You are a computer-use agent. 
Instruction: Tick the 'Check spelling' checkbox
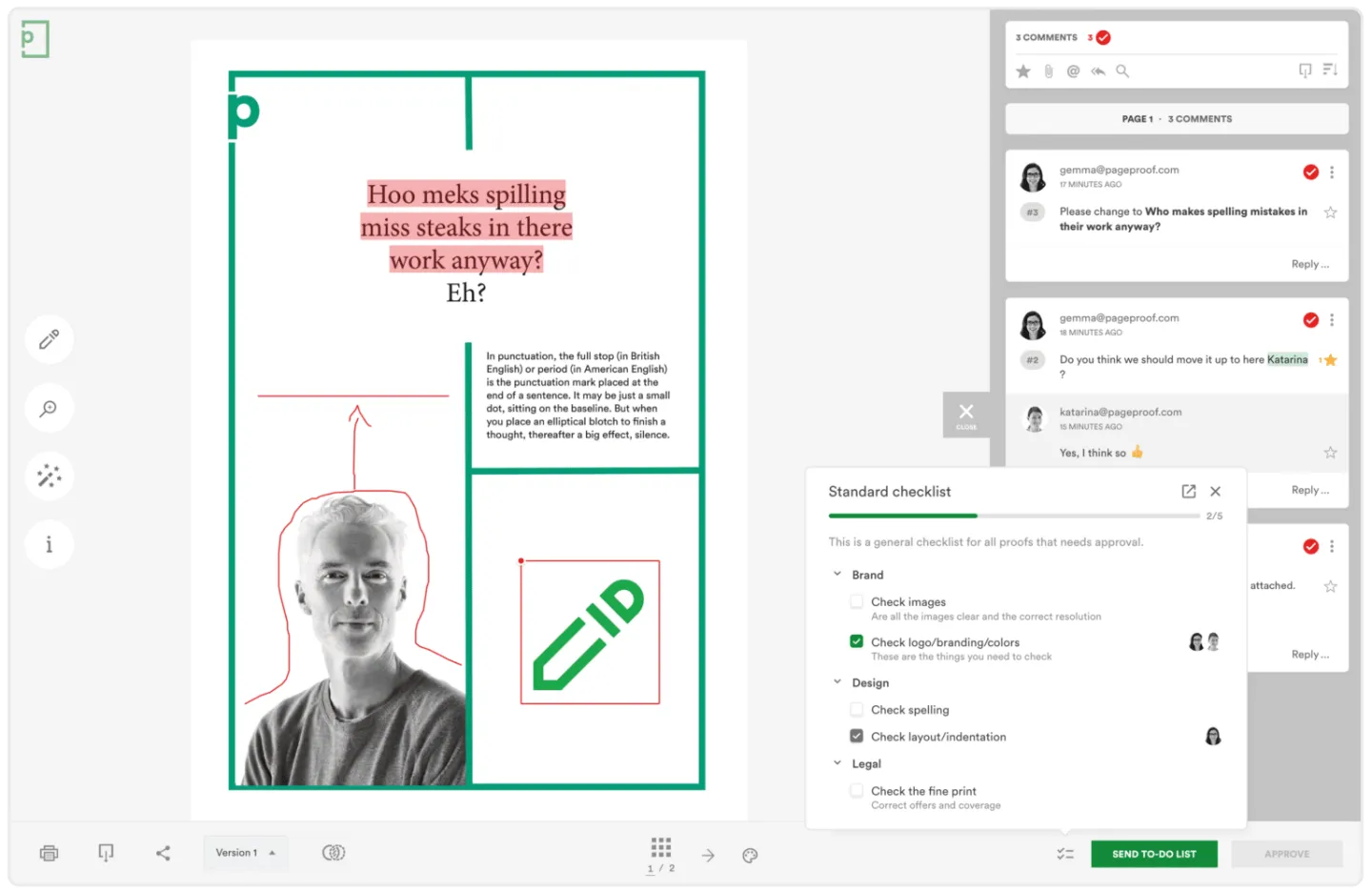coord(857,709)
